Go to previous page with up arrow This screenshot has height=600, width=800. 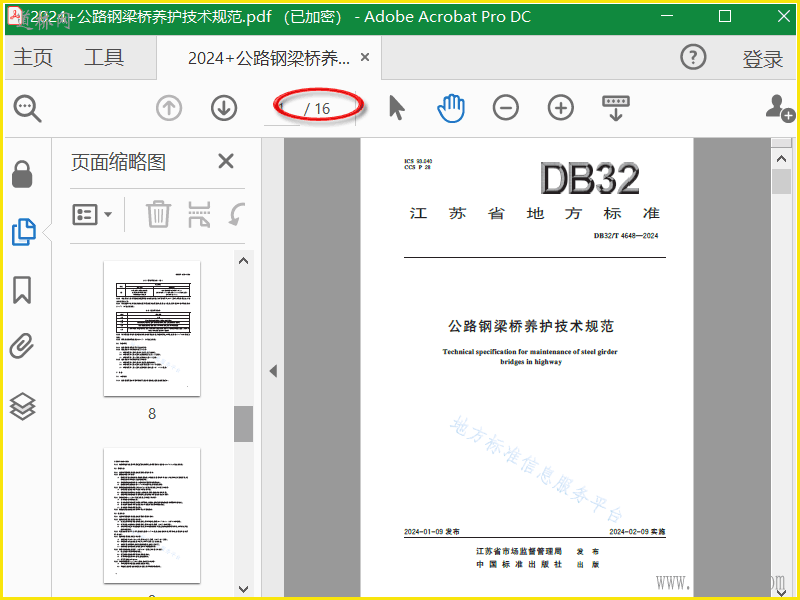[169, 108]
